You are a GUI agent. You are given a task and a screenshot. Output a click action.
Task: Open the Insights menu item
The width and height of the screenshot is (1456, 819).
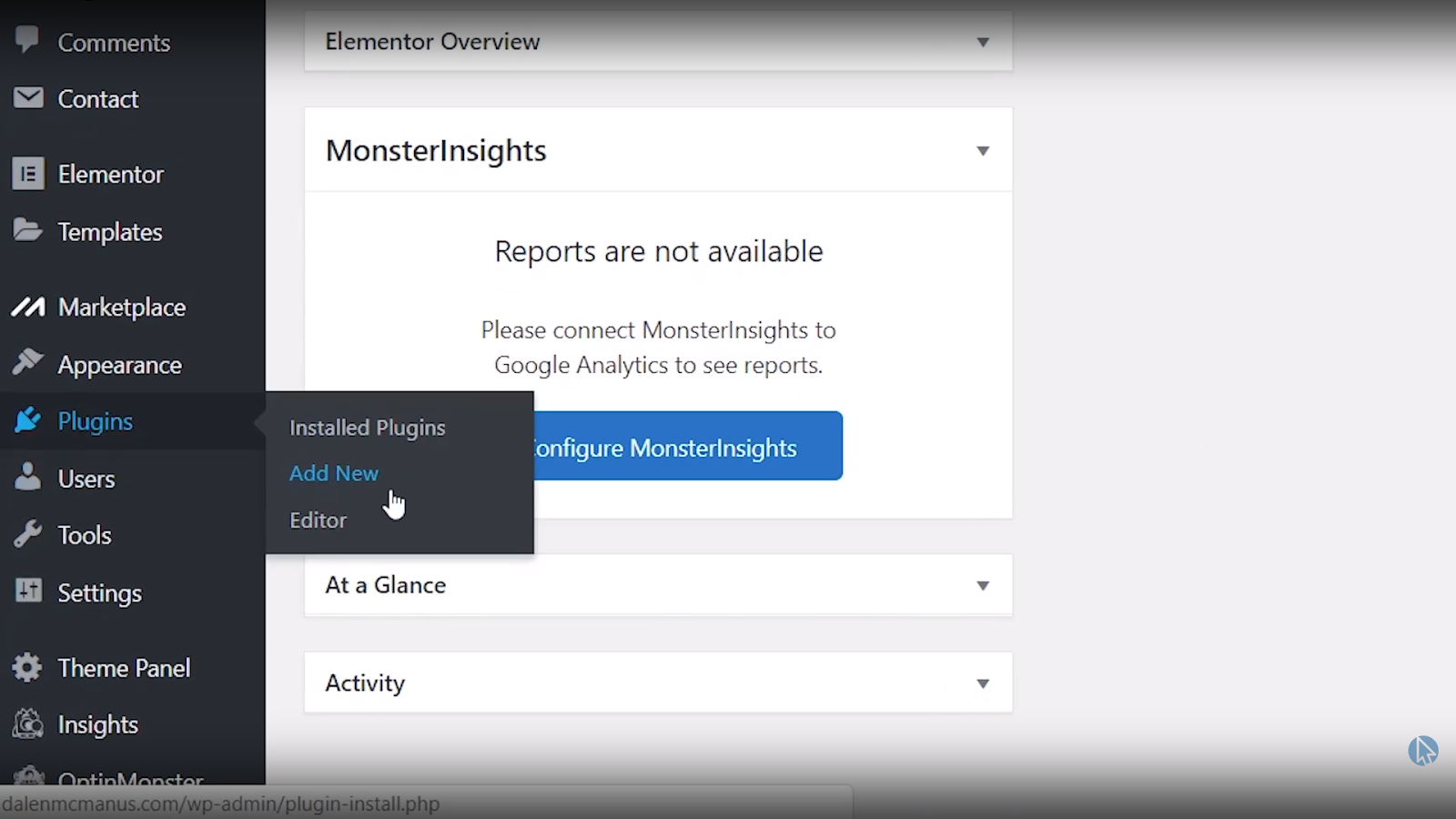98,725
